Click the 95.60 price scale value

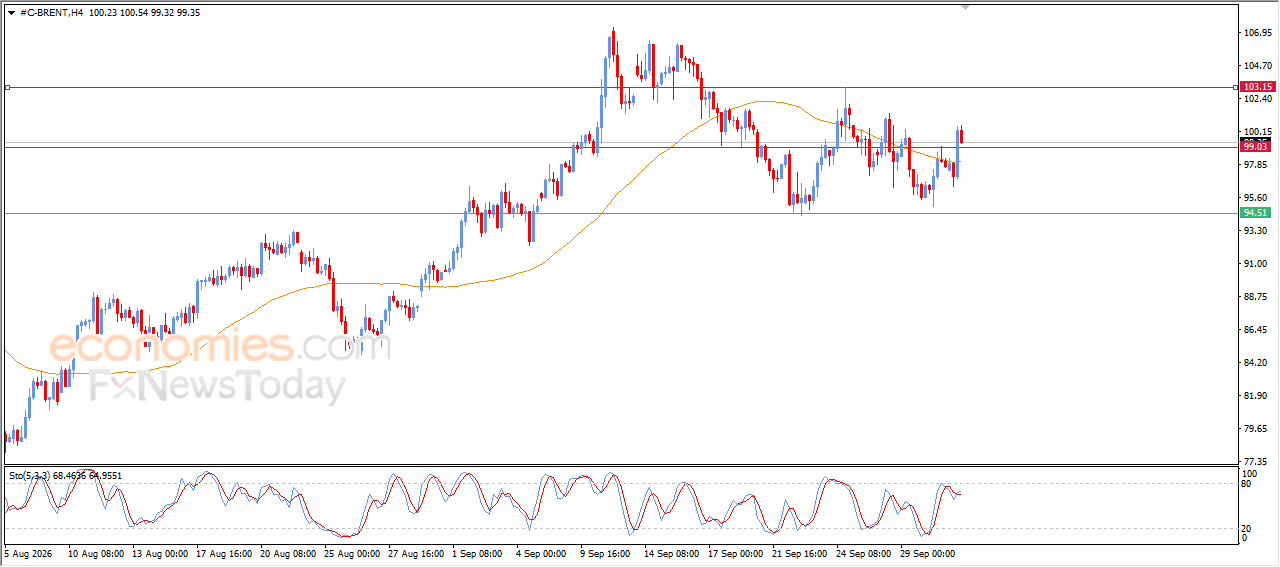tap(1257, 198)
